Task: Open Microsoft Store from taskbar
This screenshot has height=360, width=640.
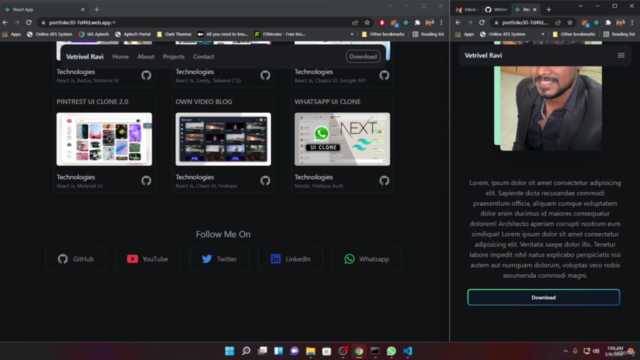Action: (x=327, y=351)
